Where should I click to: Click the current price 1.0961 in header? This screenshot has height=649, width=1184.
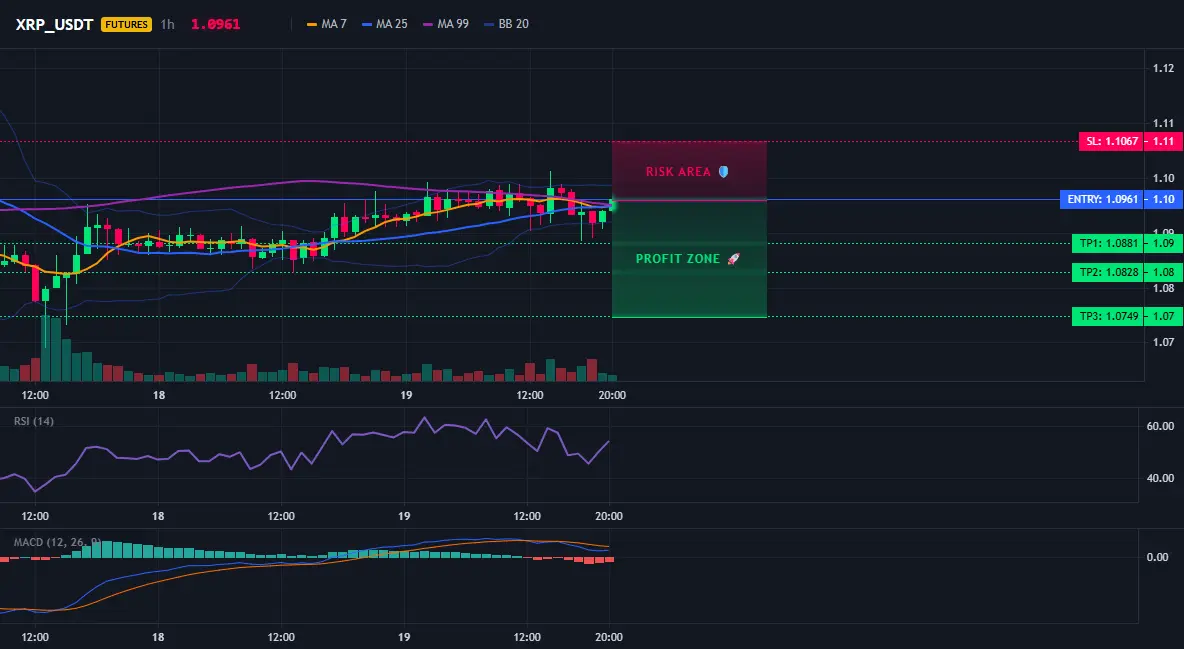(215, 24)
